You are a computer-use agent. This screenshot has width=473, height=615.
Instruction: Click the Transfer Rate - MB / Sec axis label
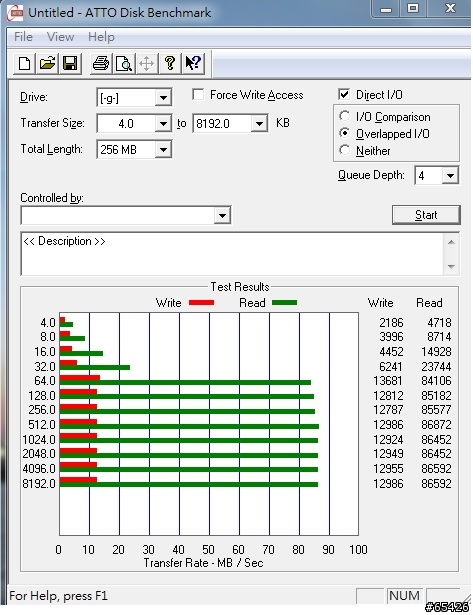[203, 563]
